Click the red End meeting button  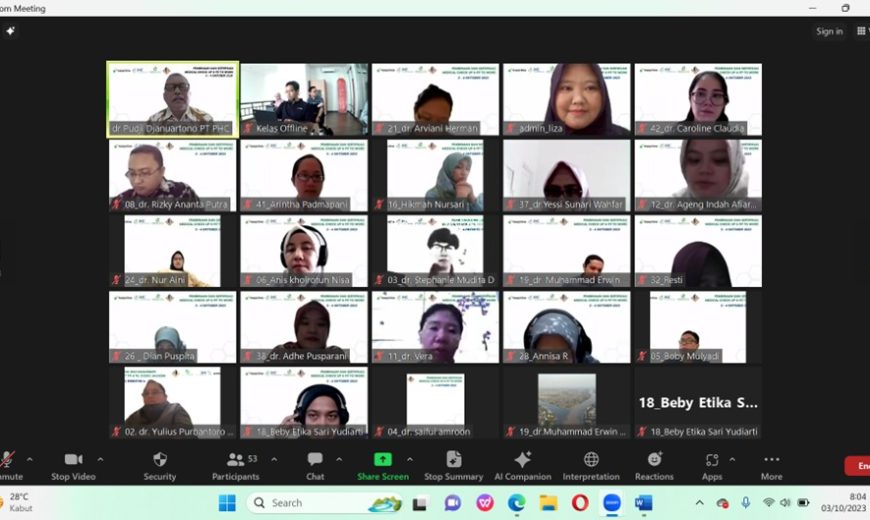(857, 466)
